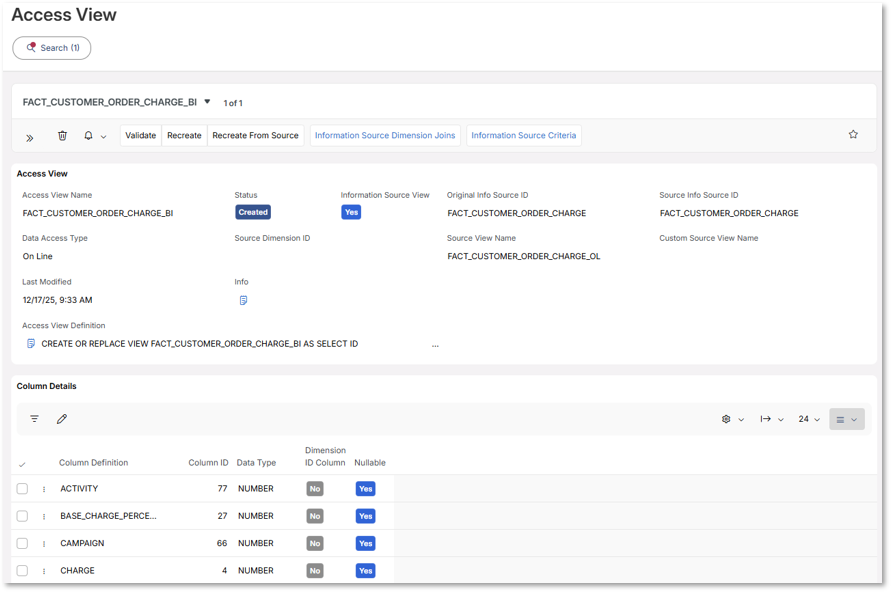This screenshot has width=891, height=592.
Task: Expand the double-chevron side panel icon
Action: pos(30,137)
